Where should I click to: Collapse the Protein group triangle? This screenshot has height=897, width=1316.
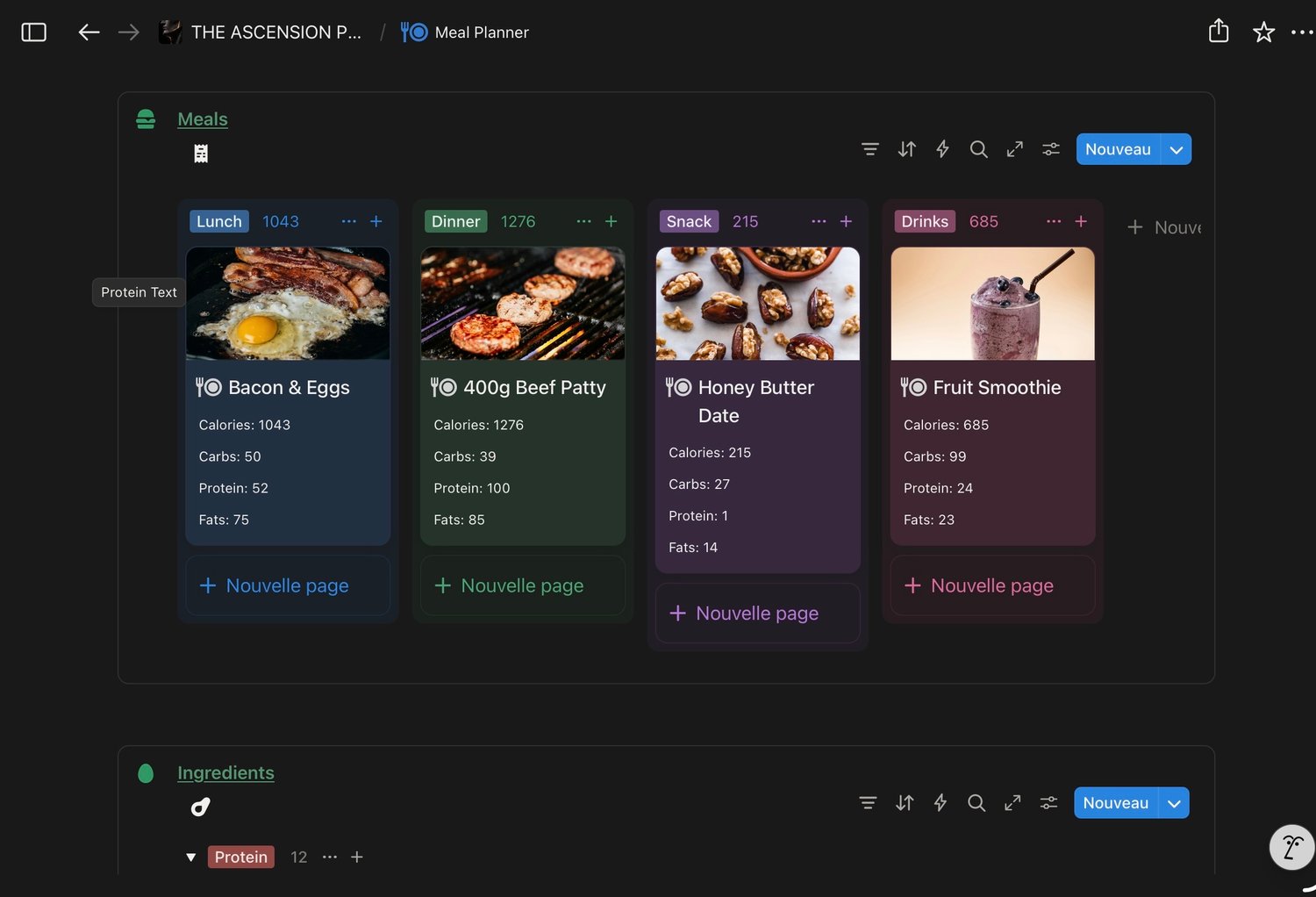190,858
